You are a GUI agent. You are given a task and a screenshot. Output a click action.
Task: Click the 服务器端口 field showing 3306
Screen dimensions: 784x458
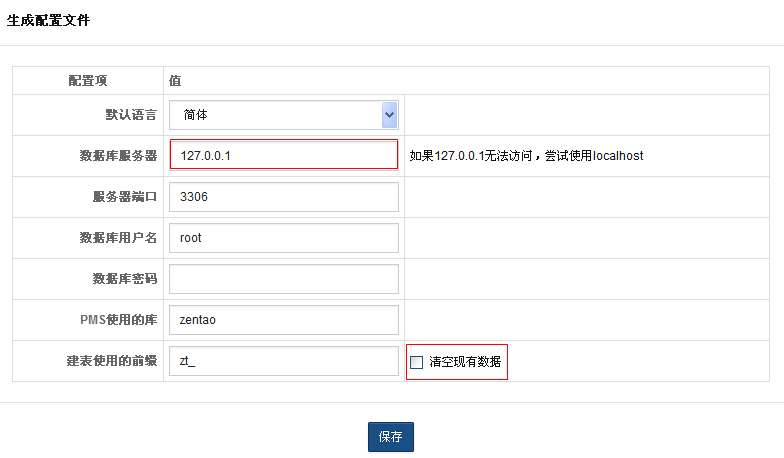coord(284,197)
